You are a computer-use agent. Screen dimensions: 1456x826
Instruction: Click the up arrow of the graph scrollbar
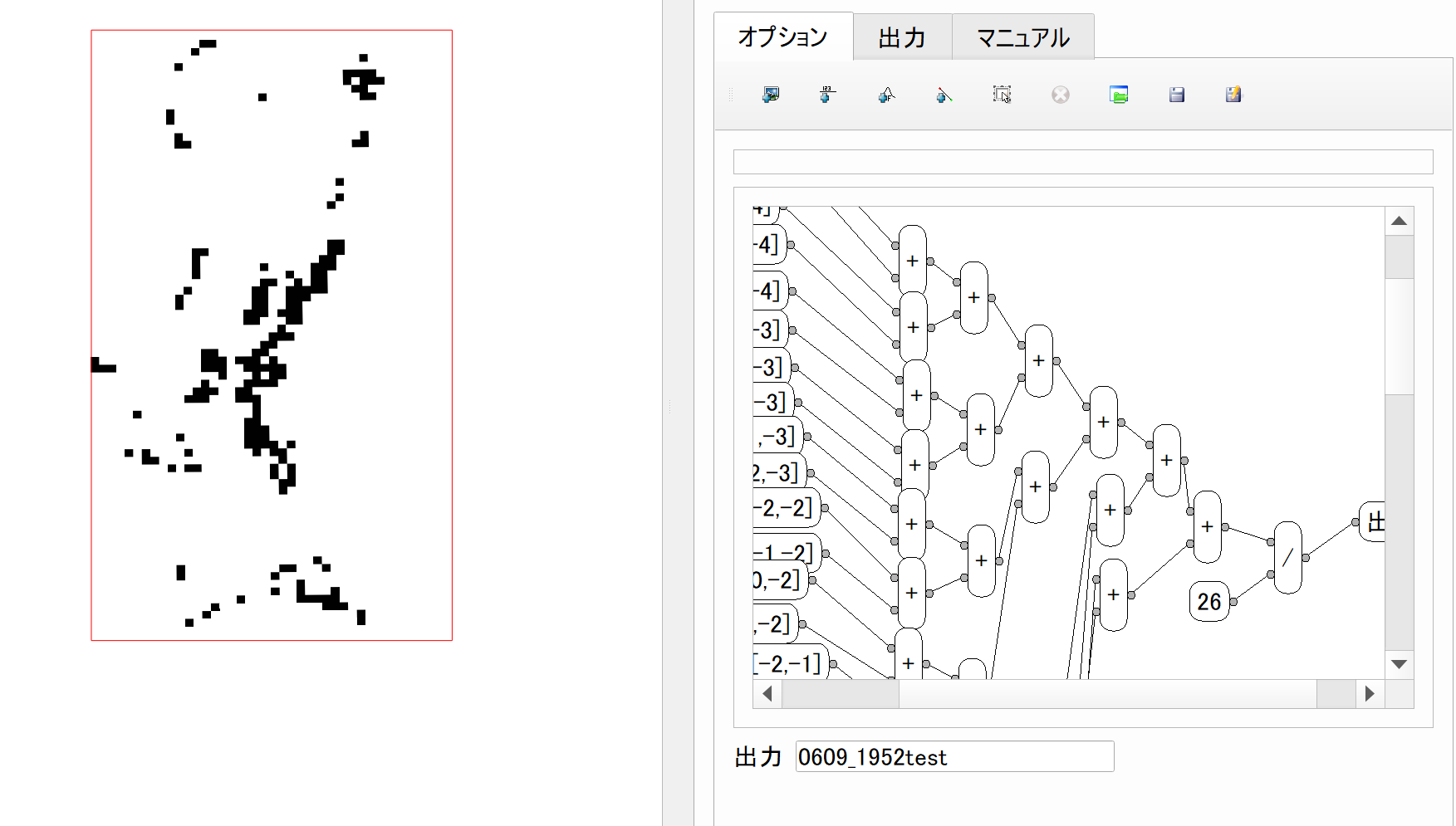[1400, 220]
